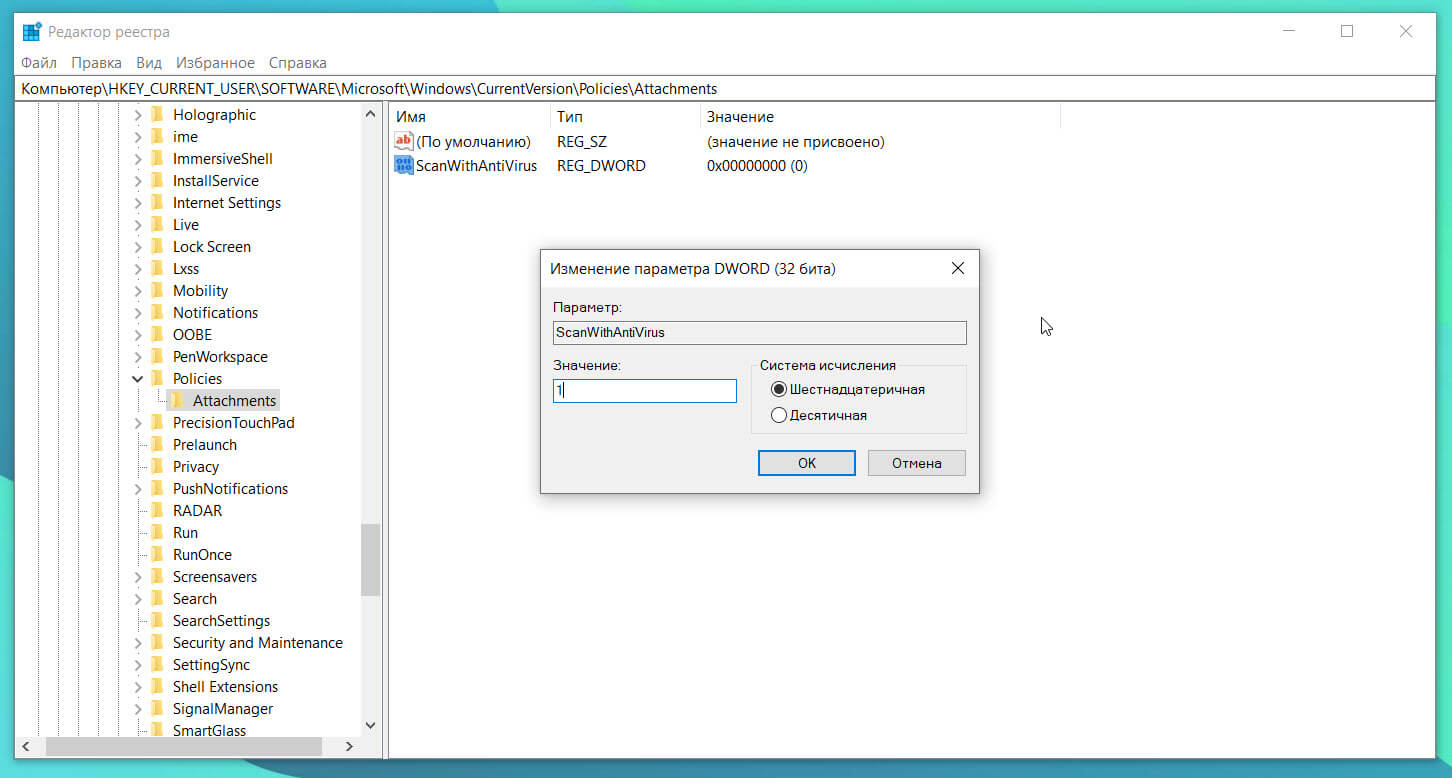The width and height of the screenshot is (1452, 778).
Task: Click the registry path address bar
Action: tap(726, 89)
